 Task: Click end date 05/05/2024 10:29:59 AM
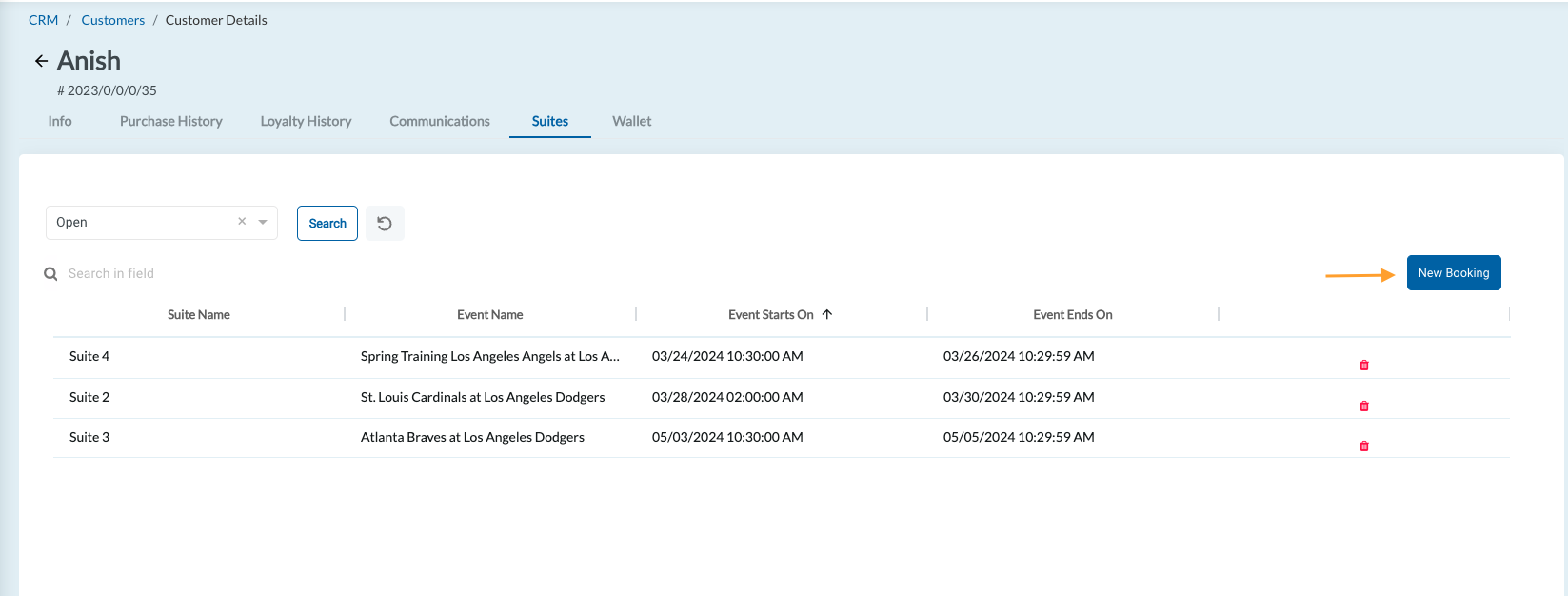click(1019, 437)
